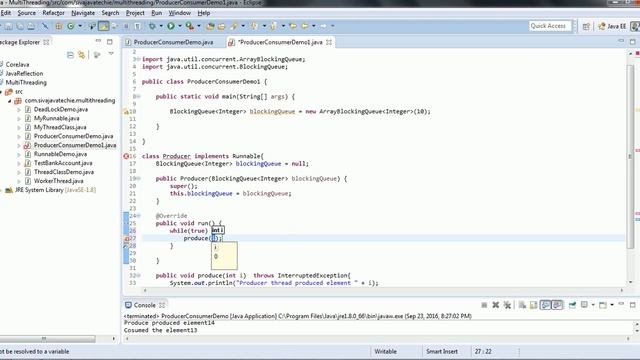Minimize the Package Explorer view

click(x=98, y=41)
